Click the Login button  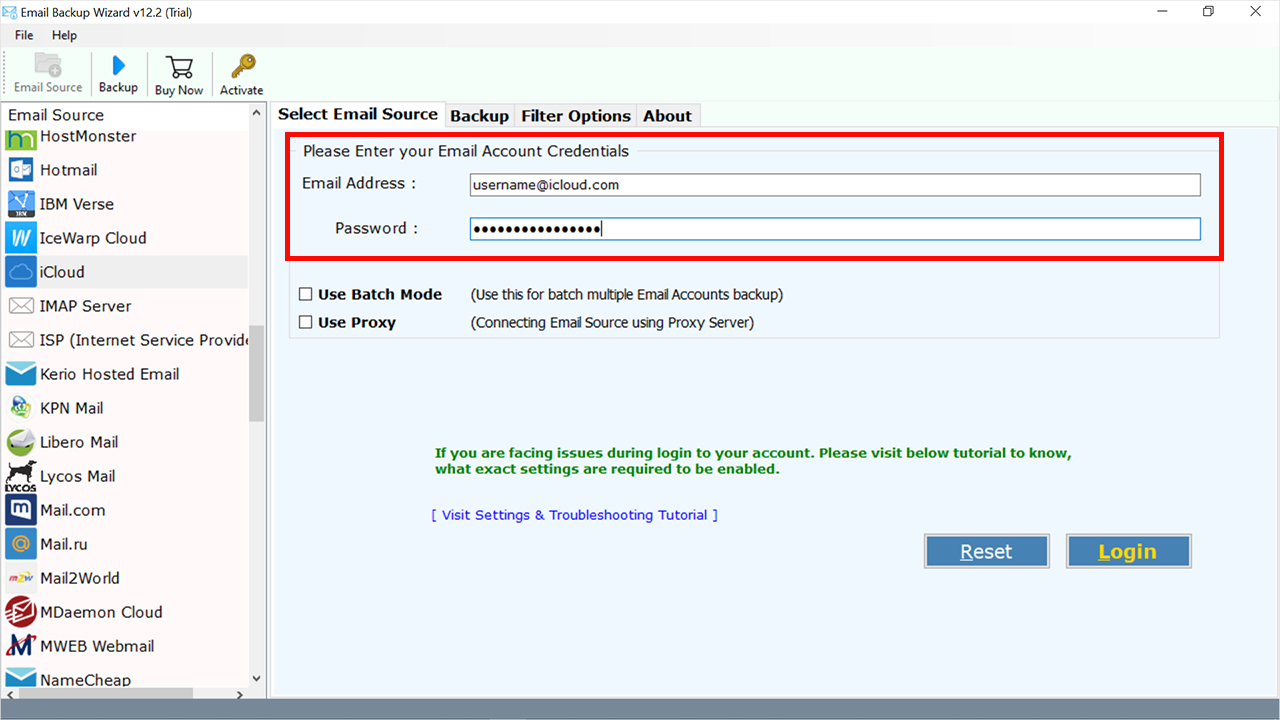pyautogui.click(x=1128, y=551)
